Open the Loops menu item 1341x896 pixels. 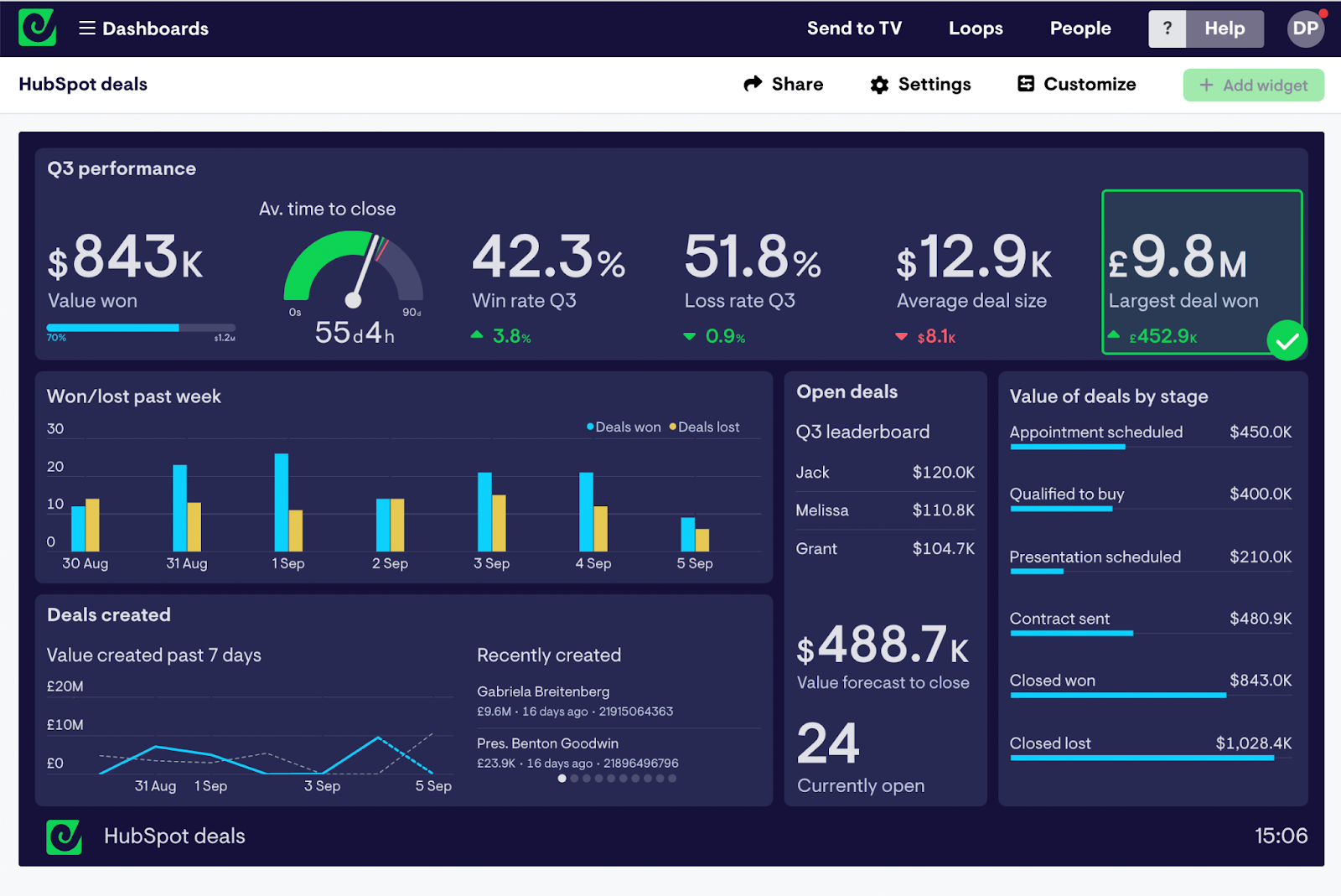click(976, 28)
